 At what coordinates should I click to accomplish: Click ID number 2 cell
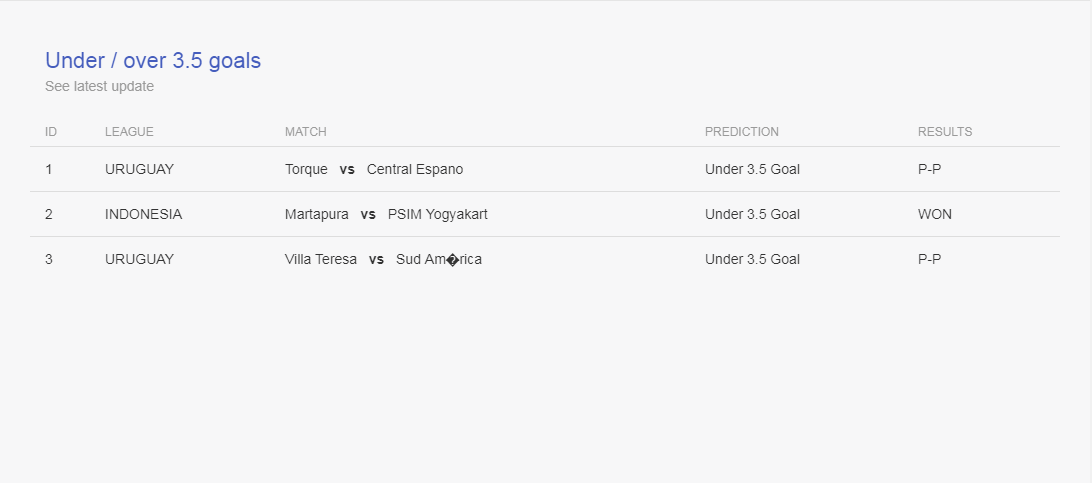click(49, 214)
